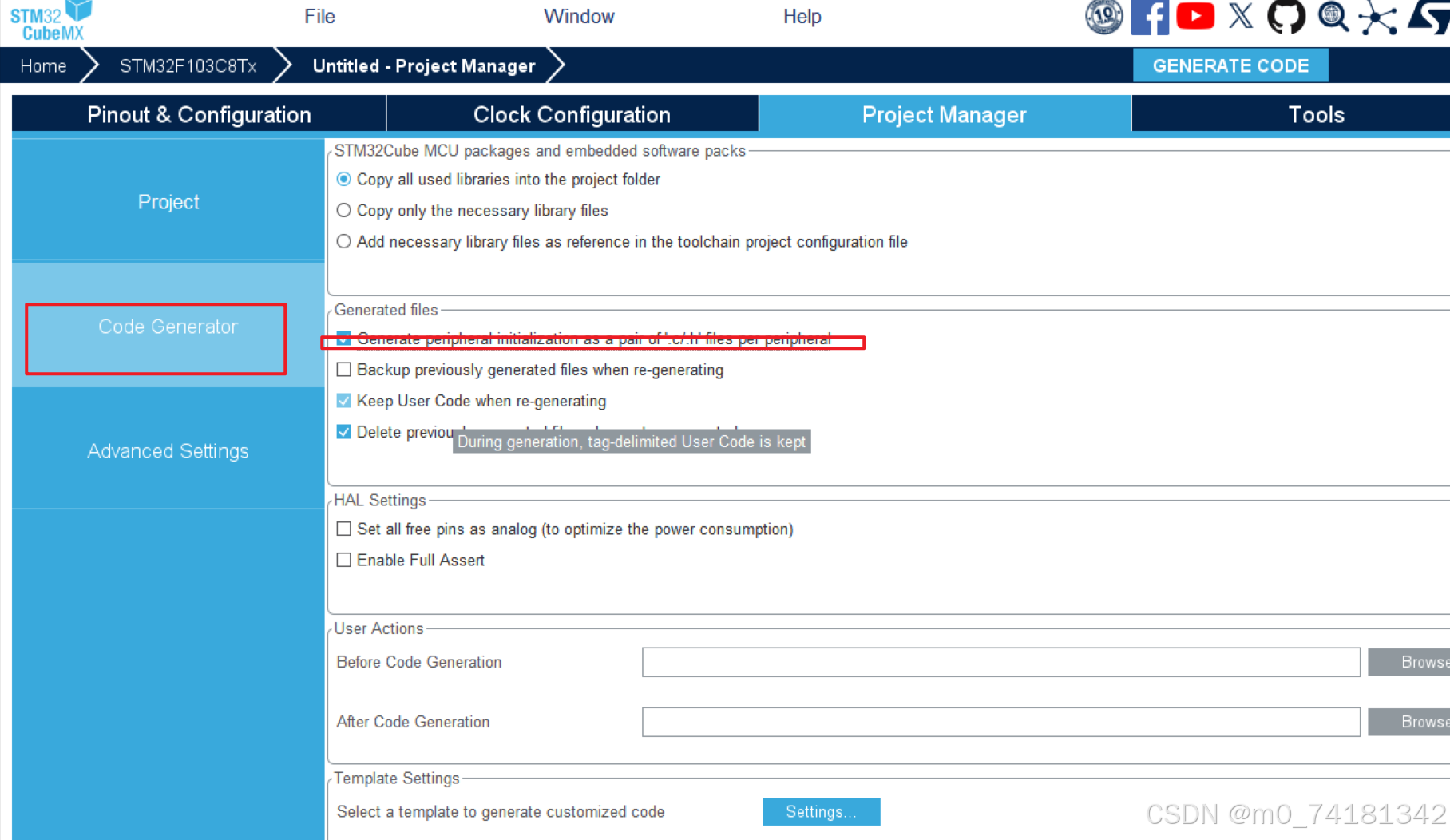
Task: Enable Set all free pins as analog
Action: pyautogui.click(x=343, y=529)
